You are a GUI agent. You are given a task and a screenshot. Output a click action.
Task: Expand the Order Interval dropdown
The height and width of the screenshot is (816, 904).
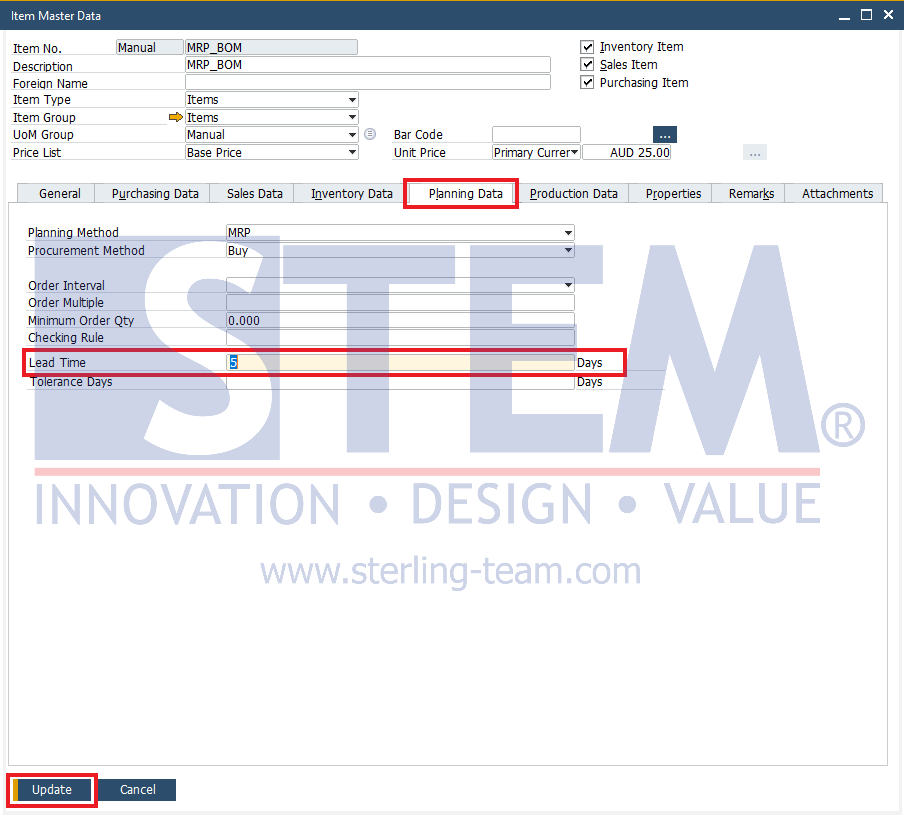(569, 286)
